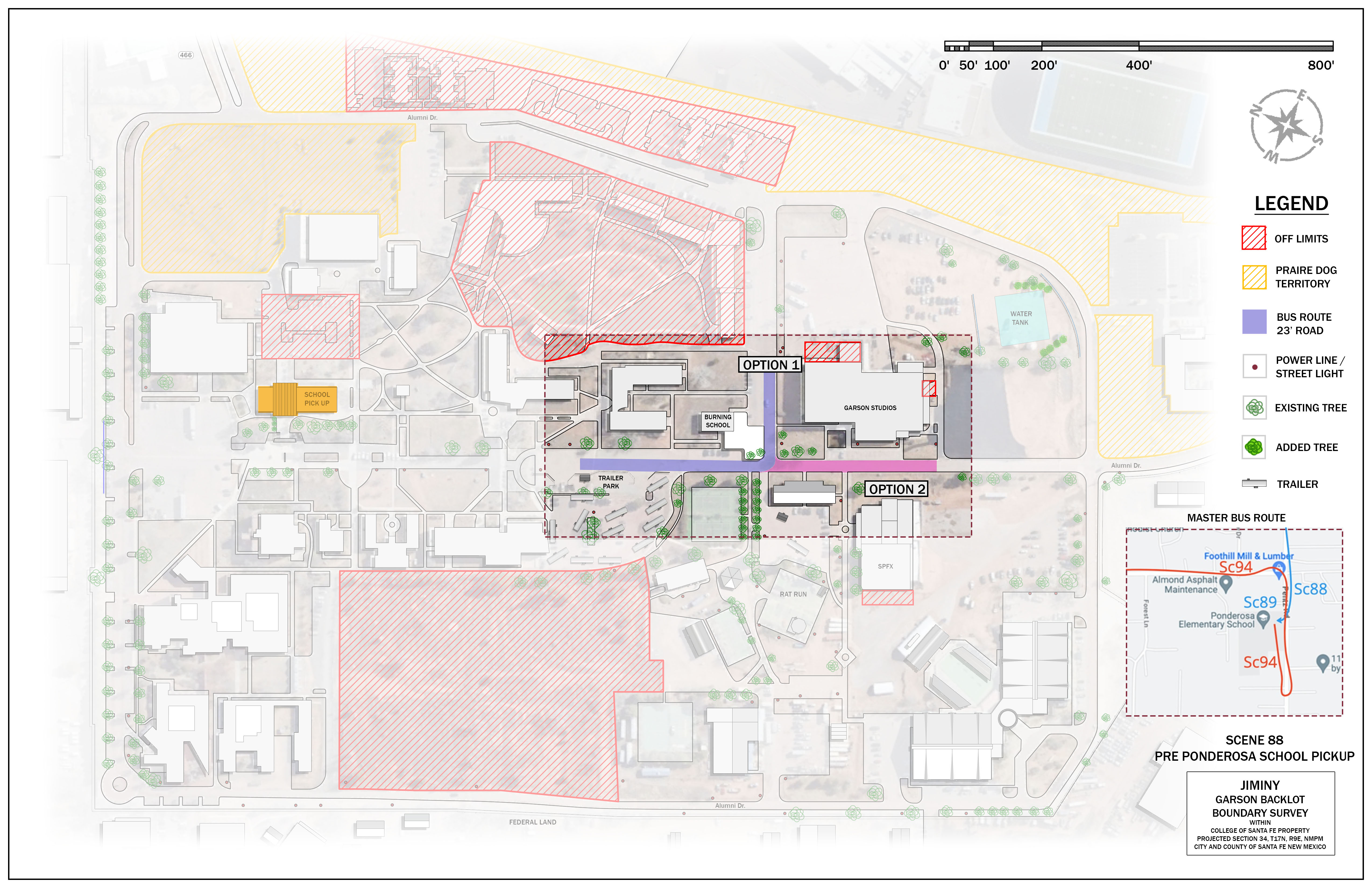Click the SPFX building label

pos(885,566)
